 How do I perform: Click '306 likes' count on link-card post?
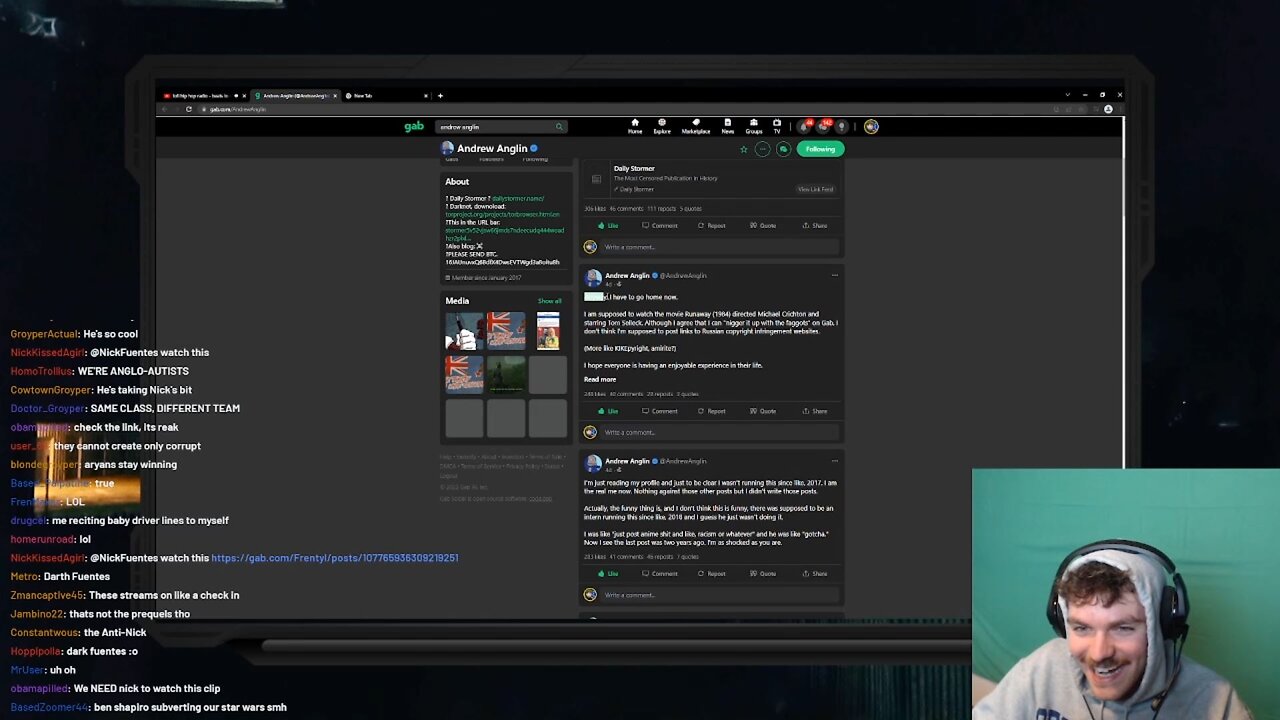pos(594,209)
